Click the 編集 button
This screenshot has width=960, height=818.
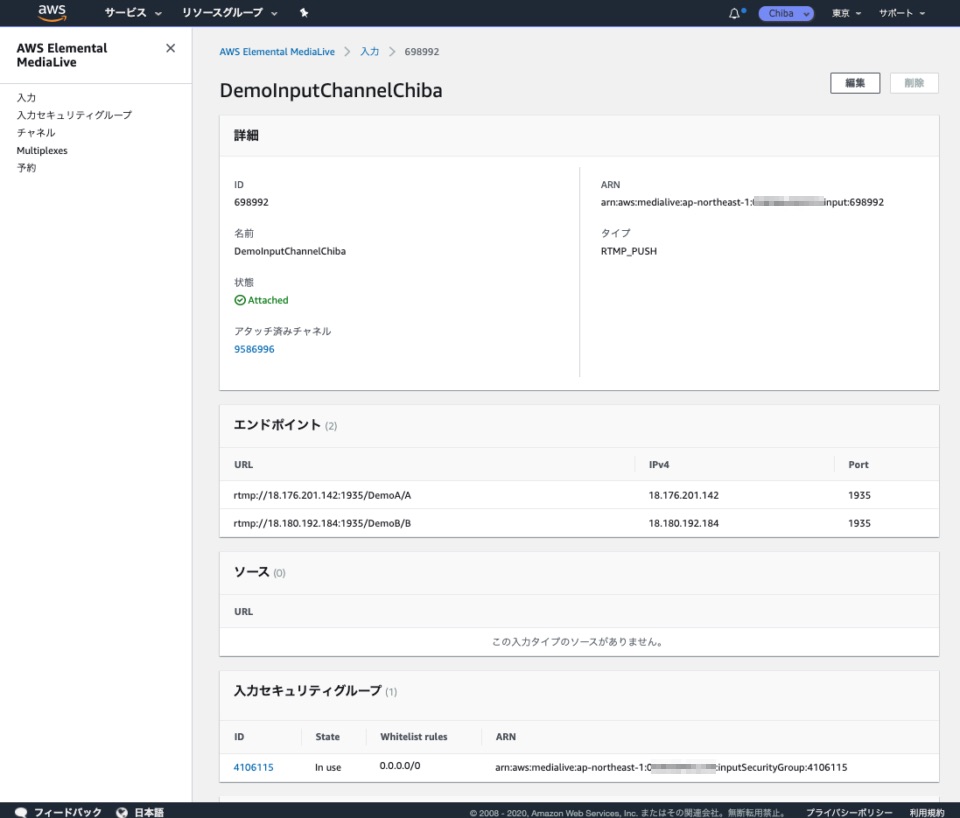[x=855, y=83]
